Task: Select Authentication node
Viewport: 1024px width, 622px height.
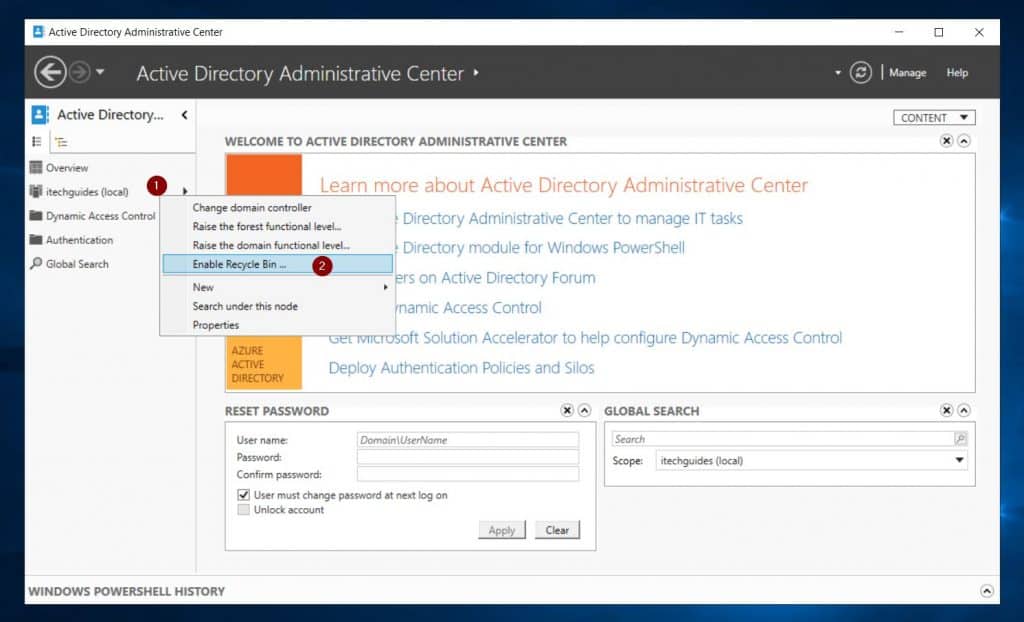Action: coord(79,240)
